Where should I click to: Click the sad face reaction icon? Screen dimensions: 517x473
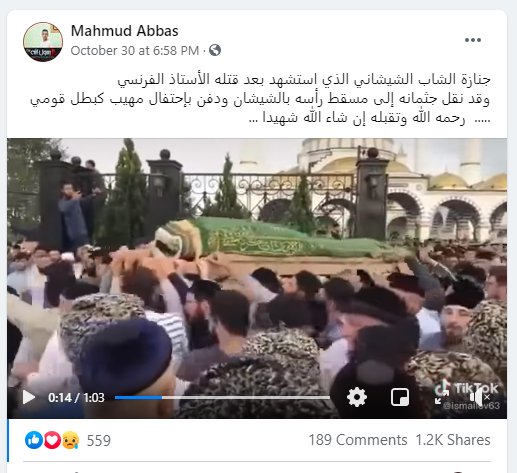[70, 440]
